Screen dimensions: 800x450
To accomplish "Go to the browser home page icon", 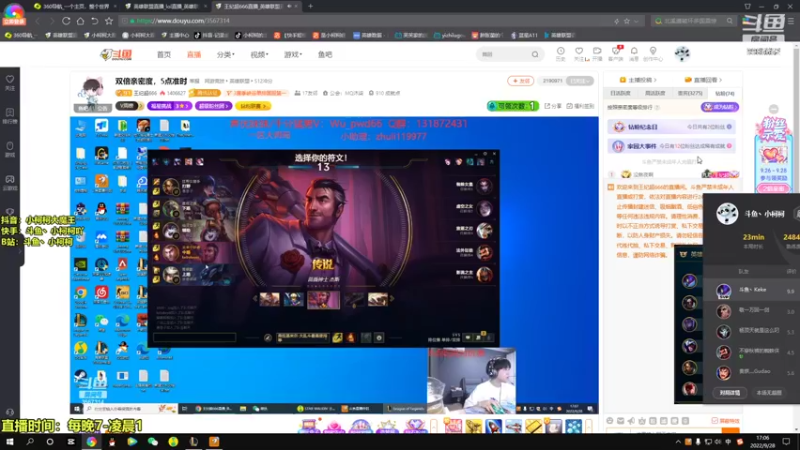I will click(80, 21).
